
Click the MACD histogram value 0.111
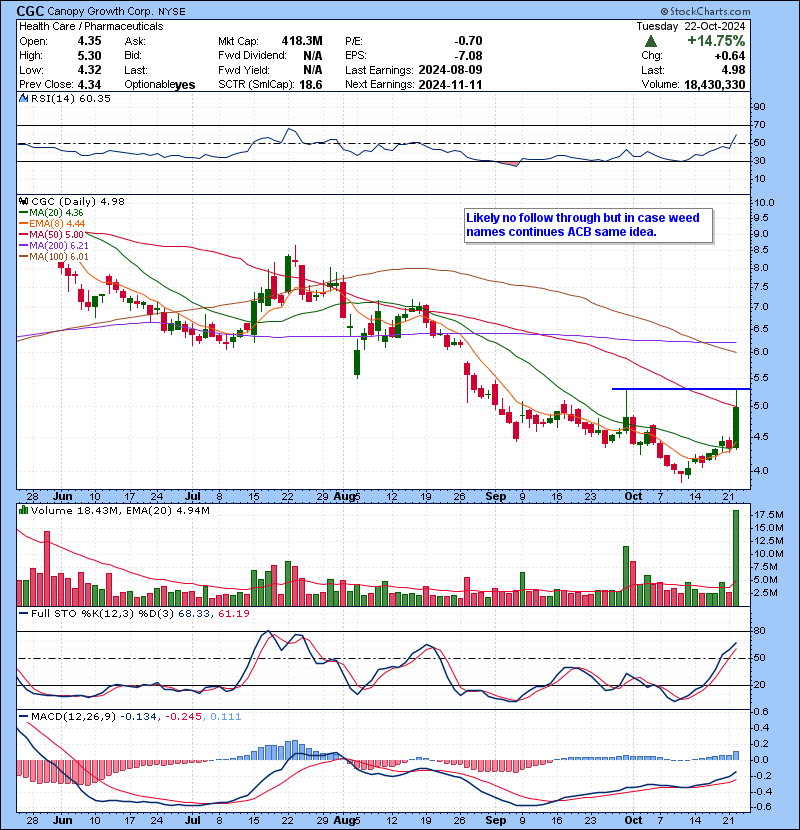point(226,717)
